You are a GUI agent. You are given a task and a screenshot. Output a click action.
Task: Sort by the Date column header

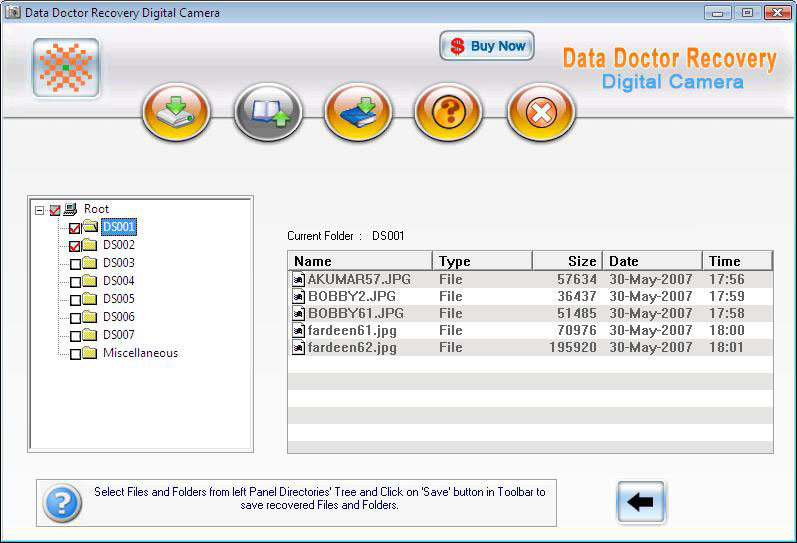click(x=652, y=261)
